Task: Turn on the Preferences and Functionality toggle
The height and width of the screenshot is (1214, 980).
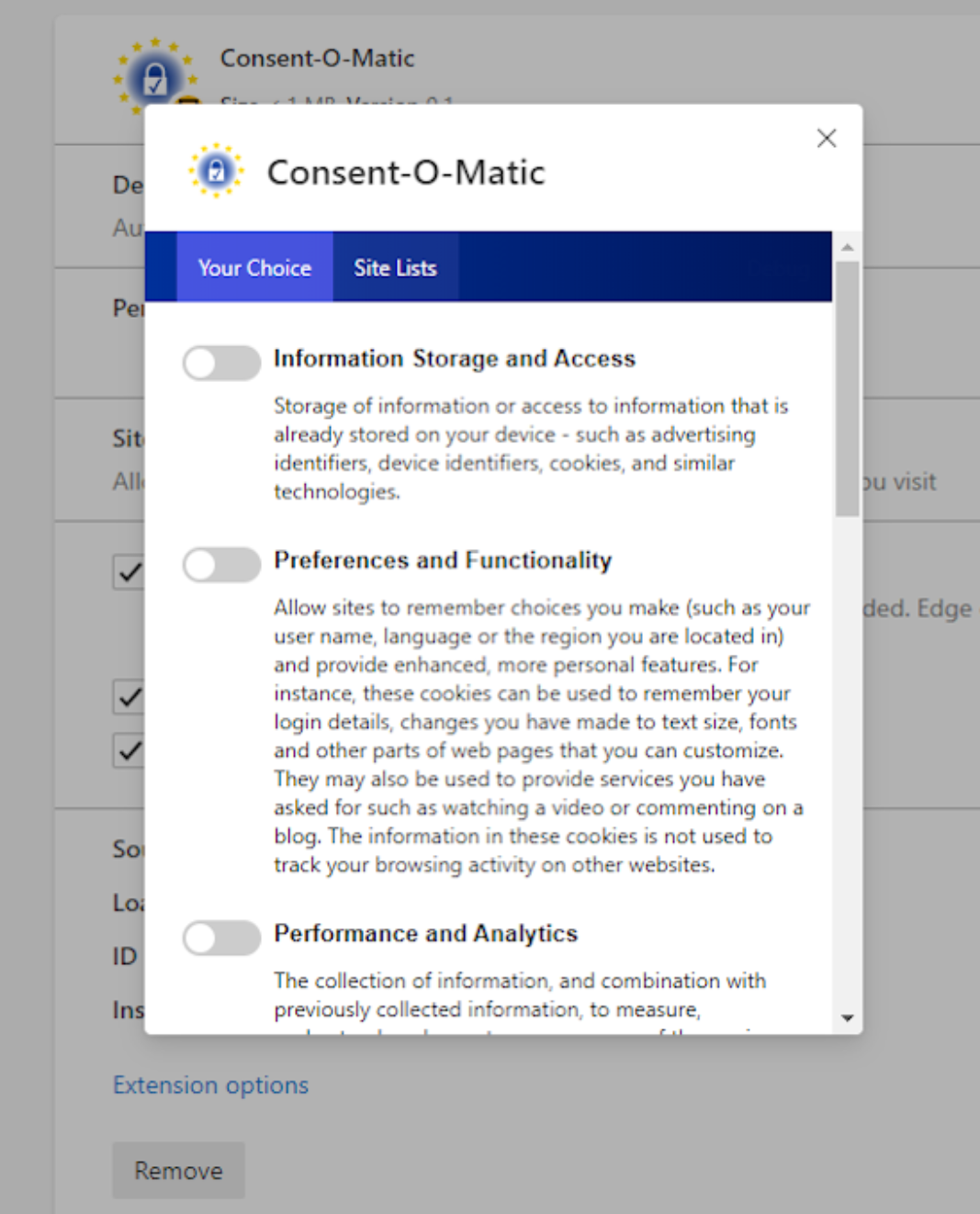Action: pyautogui.click(x=221, y=565)
